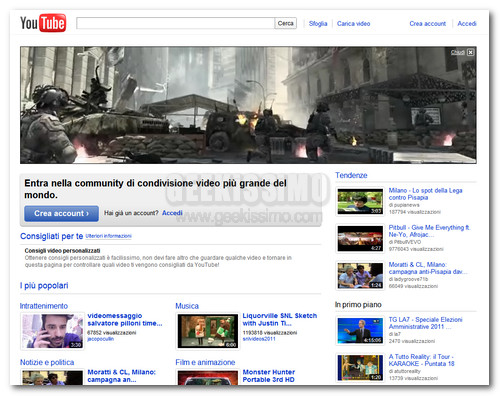The height and width of the screenshot is (396, 500).
Task: Click Crea account in the header
Action: tap(427, 24)
